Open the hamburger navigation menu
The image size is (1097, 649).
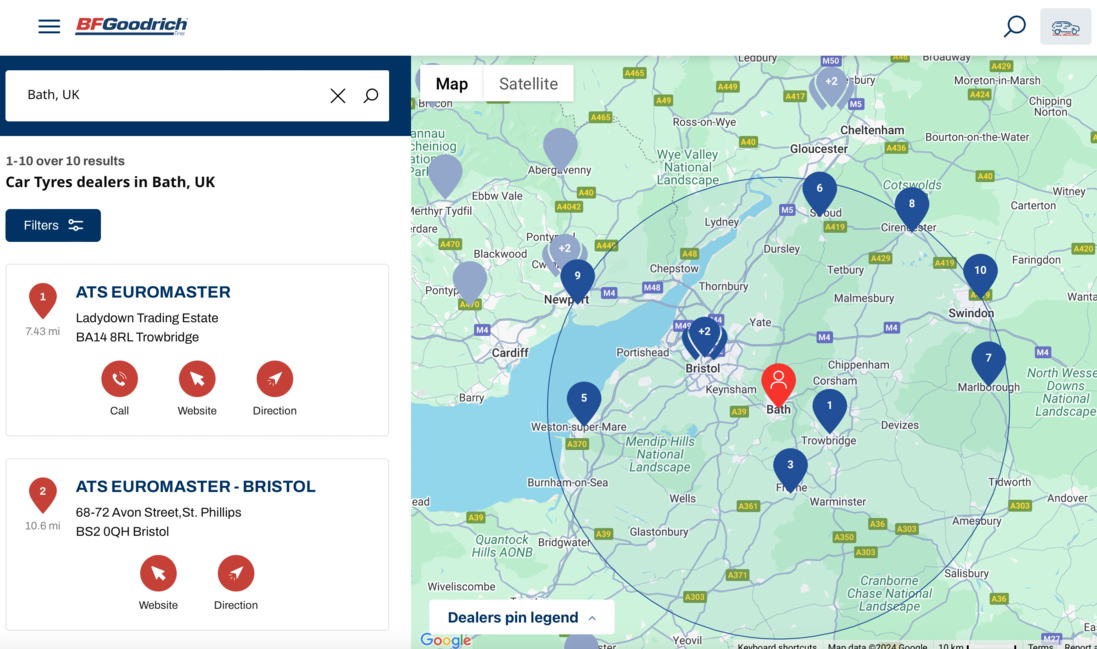[49, 27]
